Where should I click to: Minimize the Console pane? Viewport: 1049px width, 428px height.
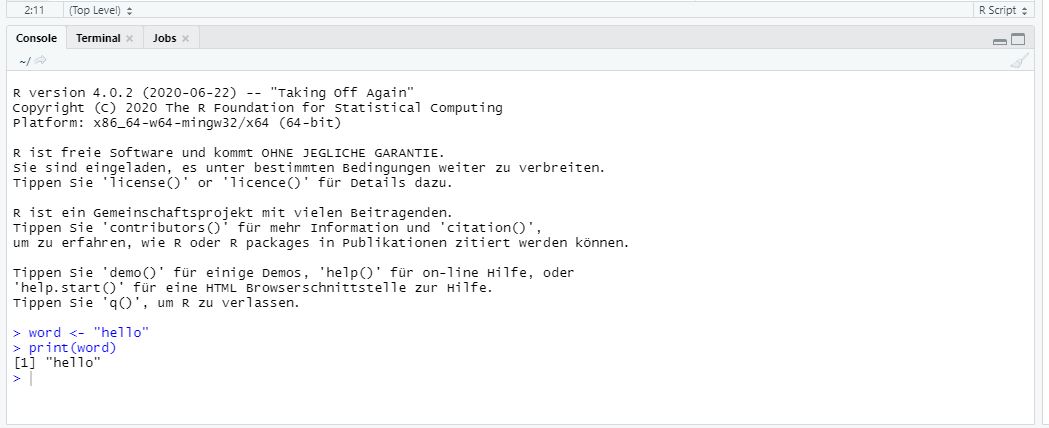[x=1000, y=41]
